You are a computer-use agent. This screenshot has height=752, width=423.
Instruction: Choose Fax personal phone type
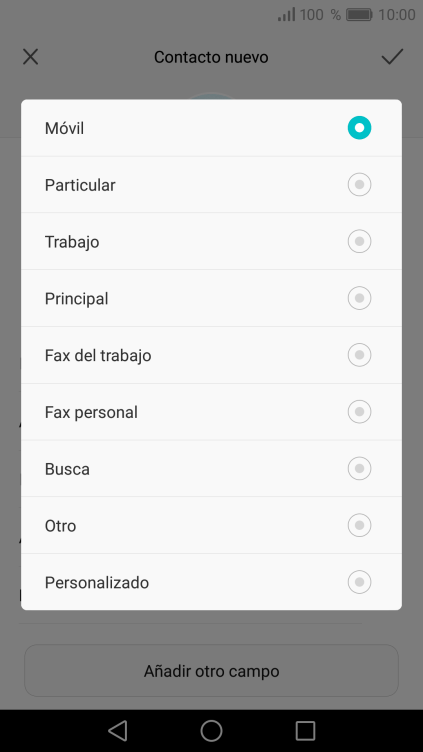[212, 412]
